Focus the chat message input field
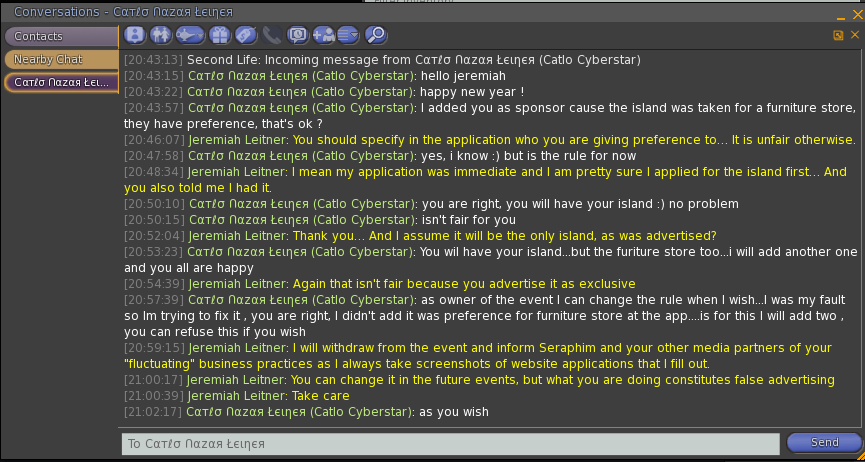 click(451, 444)
